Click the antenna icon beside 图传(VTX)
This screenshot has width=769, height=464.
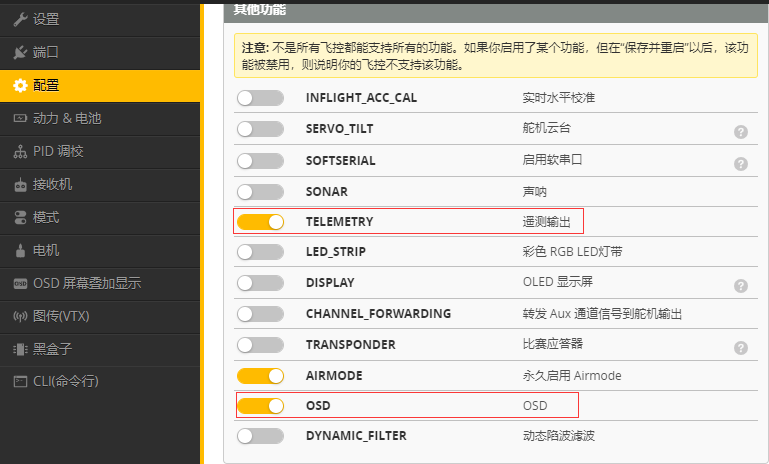tap(20, 316)
